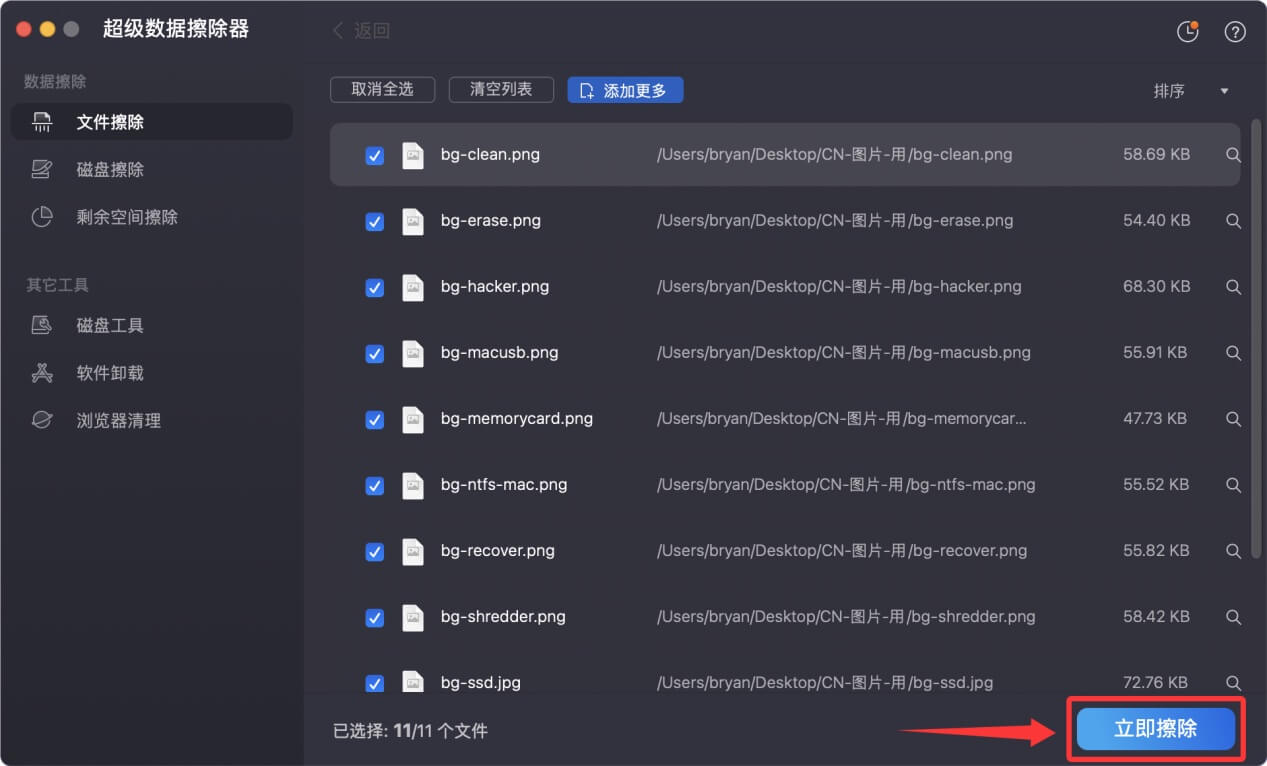Click 取消全选 to deselect all files

coord(382,89)
